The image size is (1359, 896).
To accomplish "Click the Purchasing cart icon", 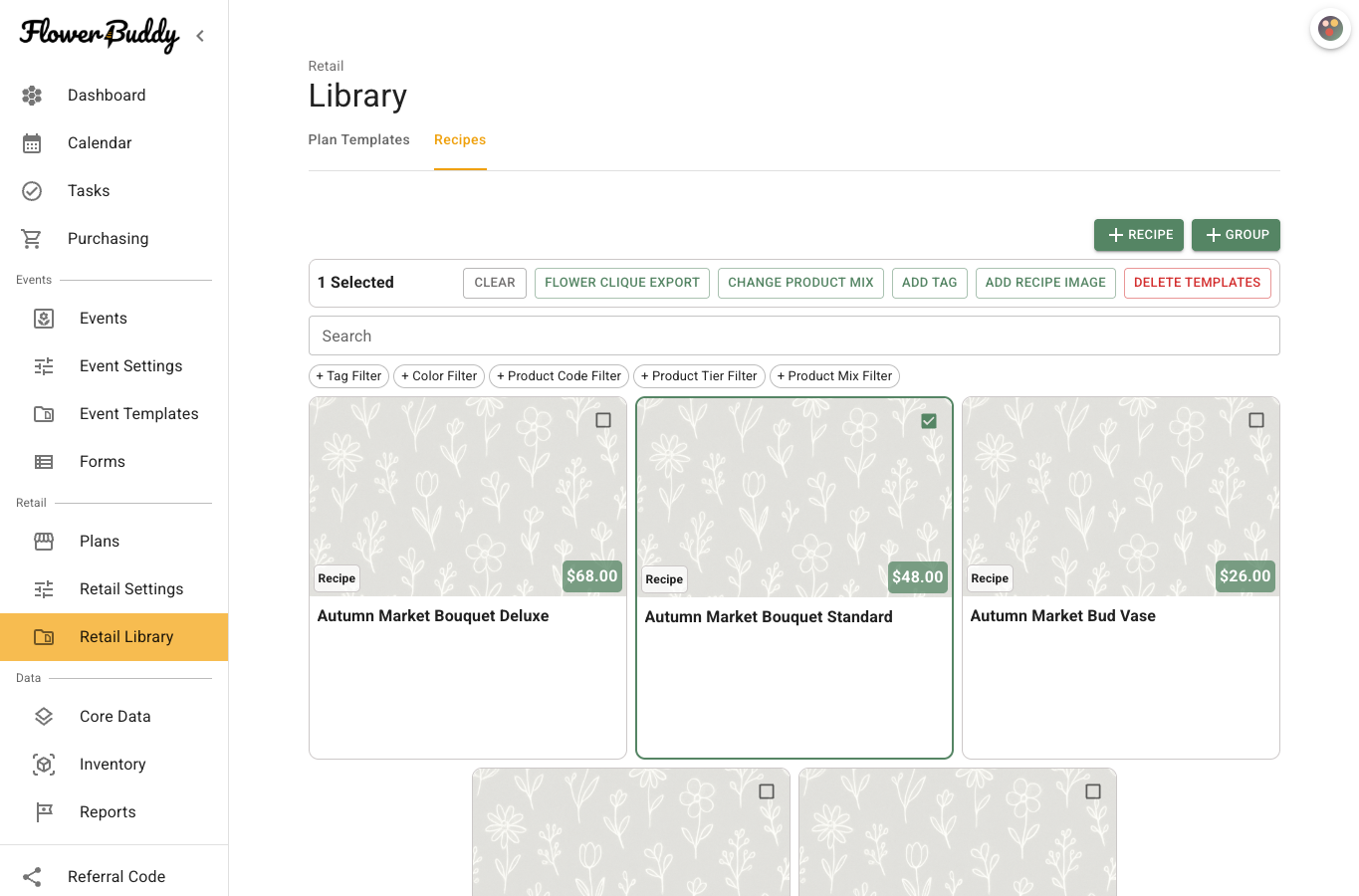I will (32, 239).
